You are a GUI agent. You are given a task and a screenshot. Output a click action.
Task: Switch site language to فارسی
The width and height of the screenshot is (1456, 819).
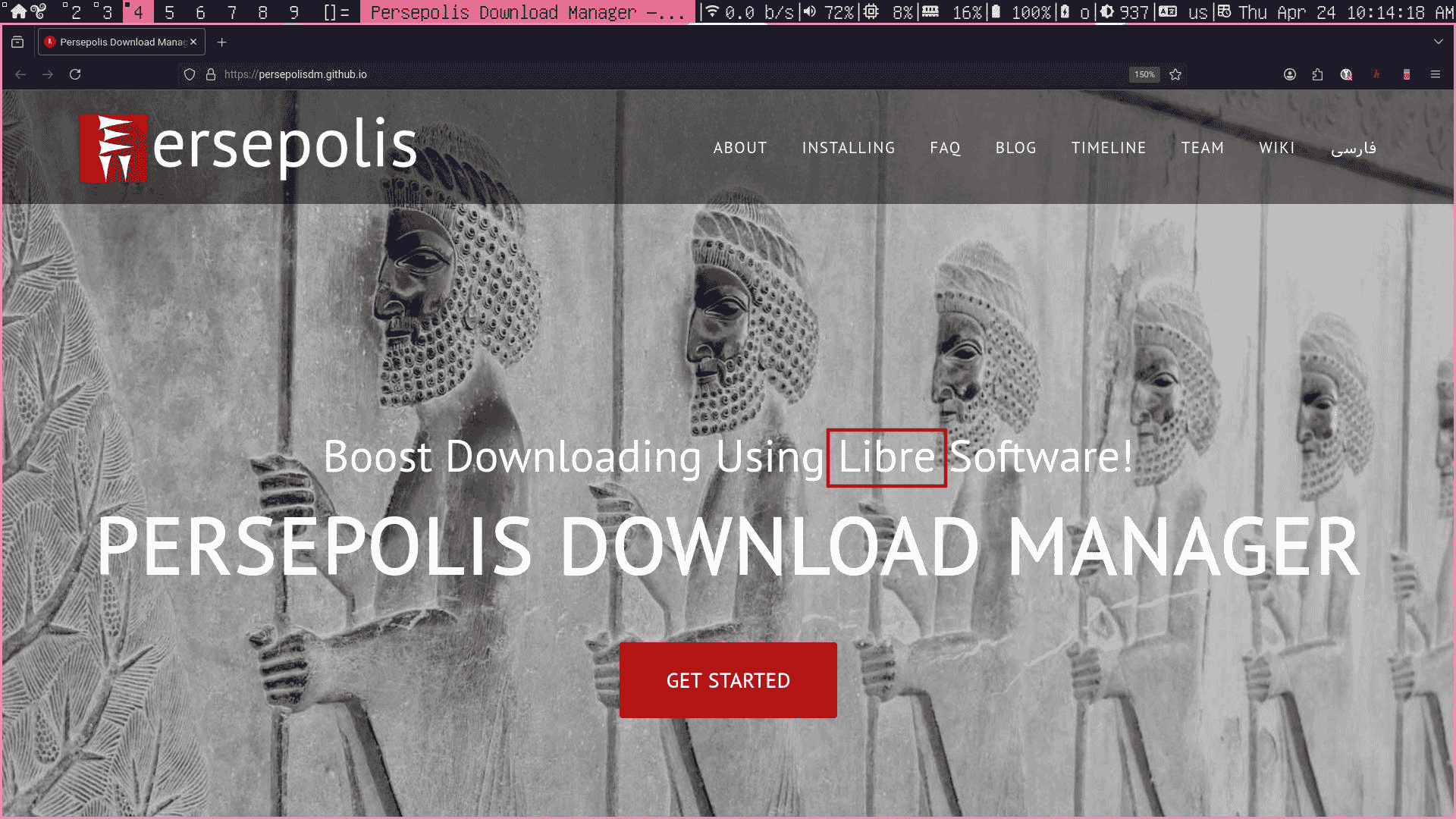1353,148
